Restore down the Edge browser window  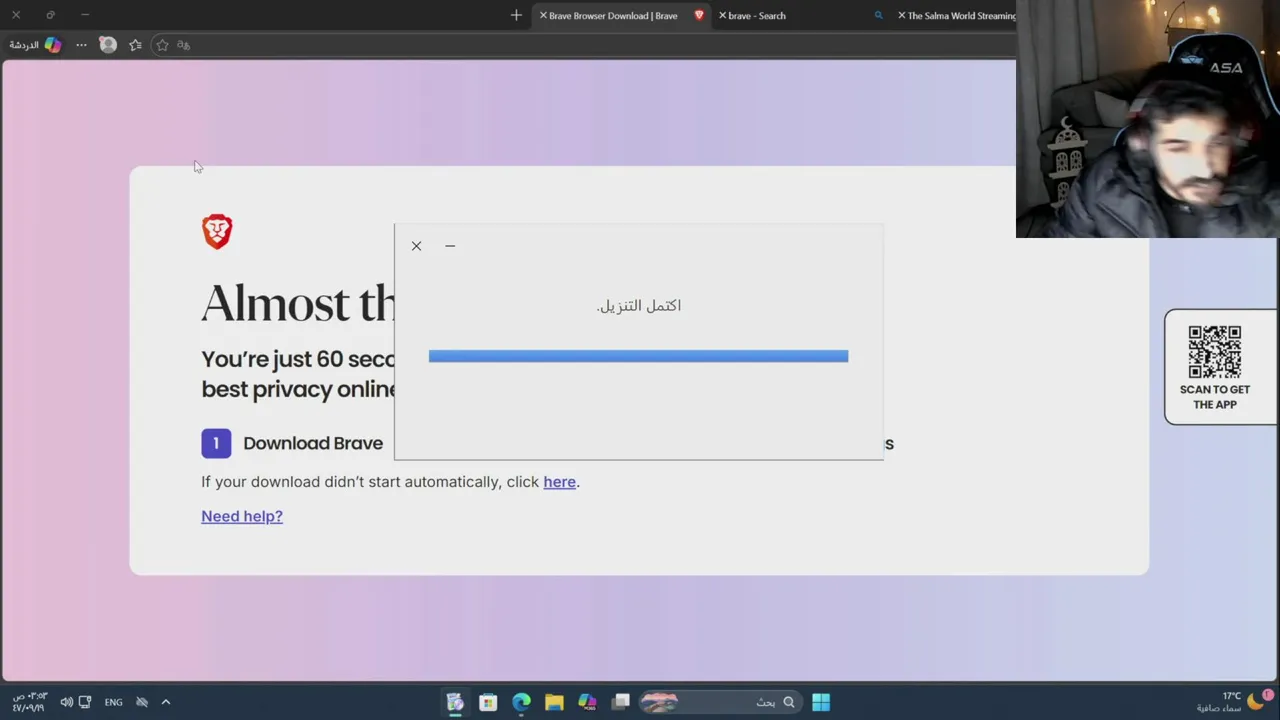tap(50, 15)
